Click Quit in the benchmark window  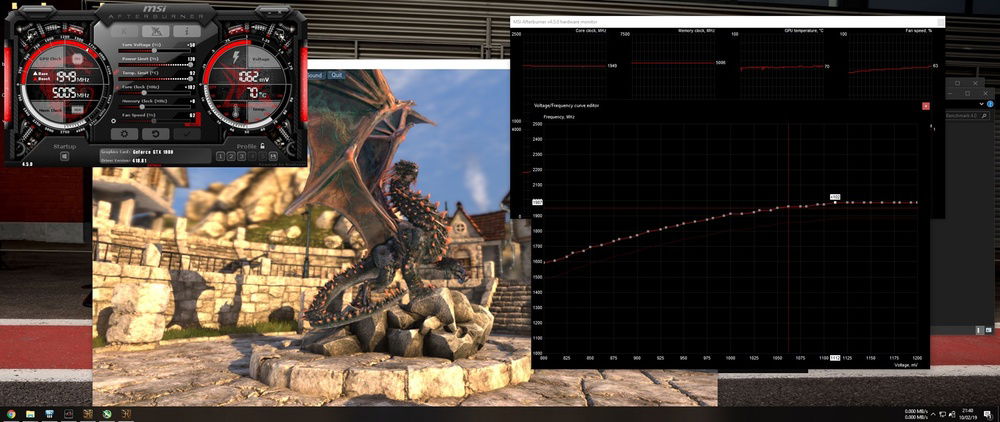(336, 75)
